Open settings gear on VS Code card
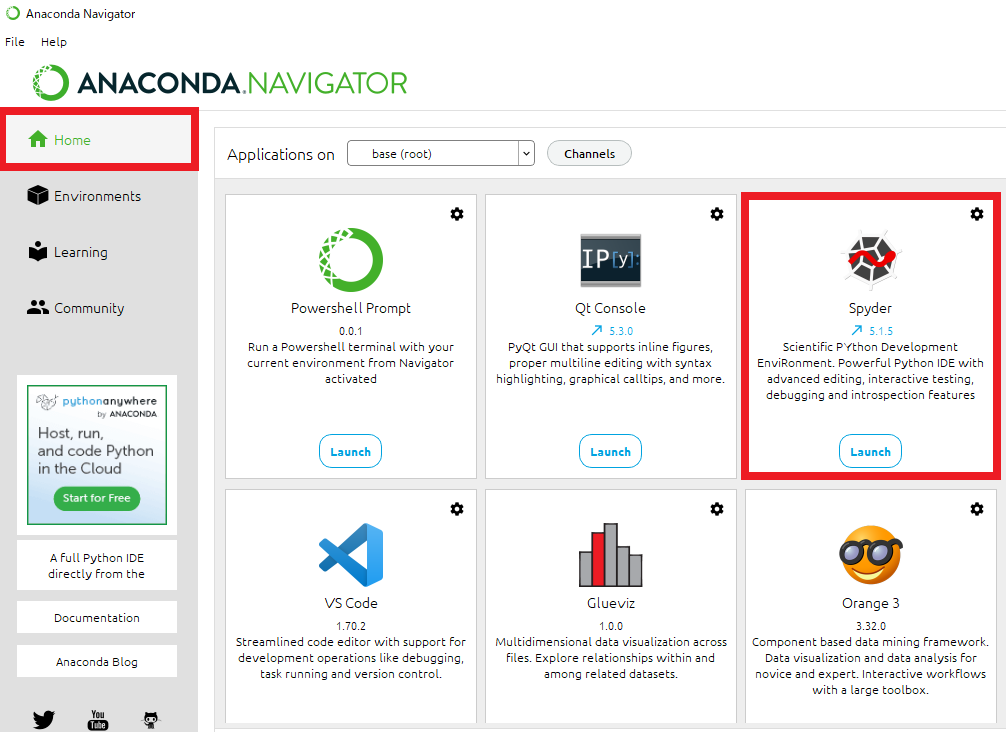1006x732 pixels. click(457, 509)
